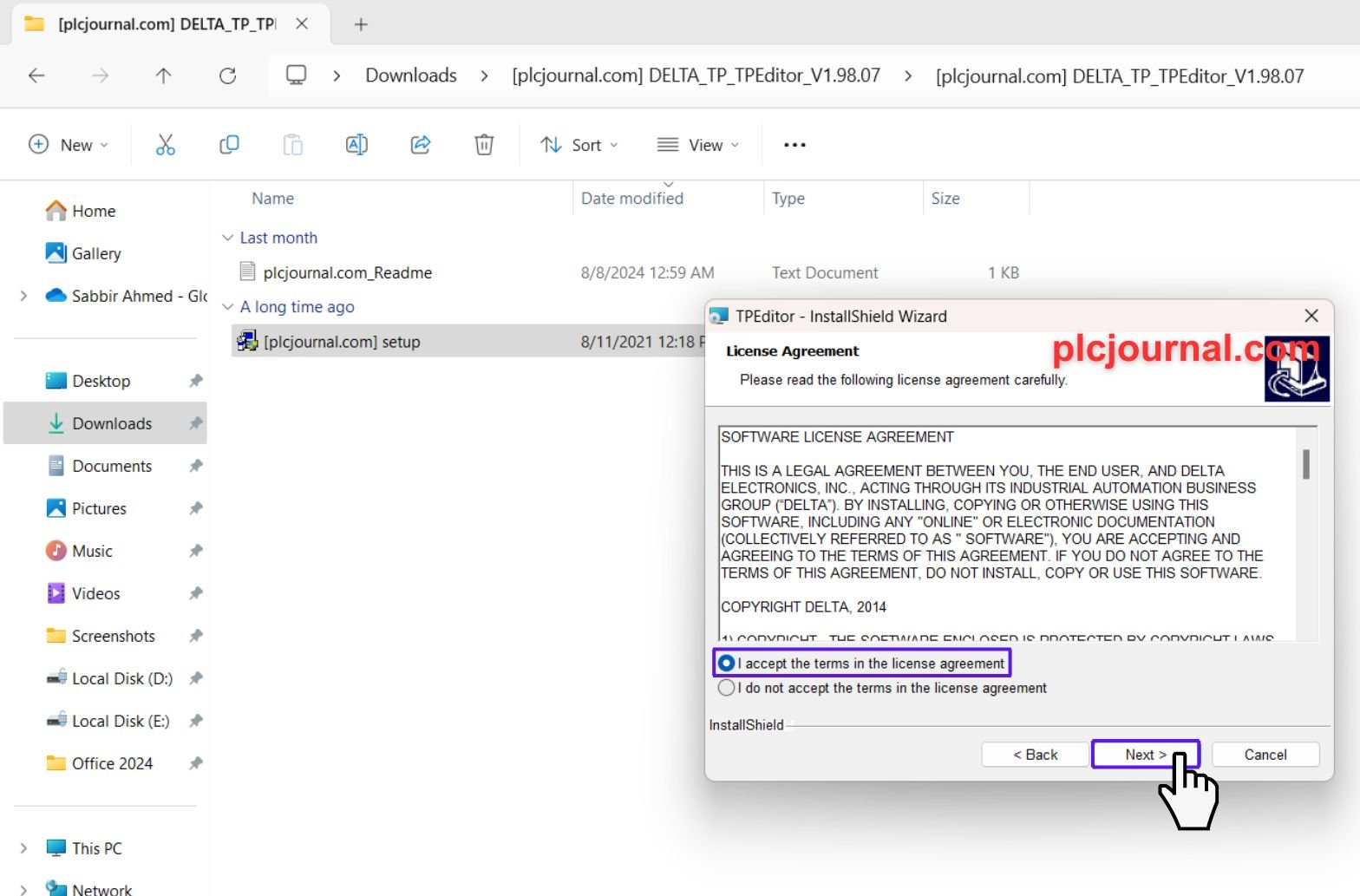This screenshot has height=896, width=1360.
Task: Select the [plcjournal.com] setup file
Action: [342, 342]
